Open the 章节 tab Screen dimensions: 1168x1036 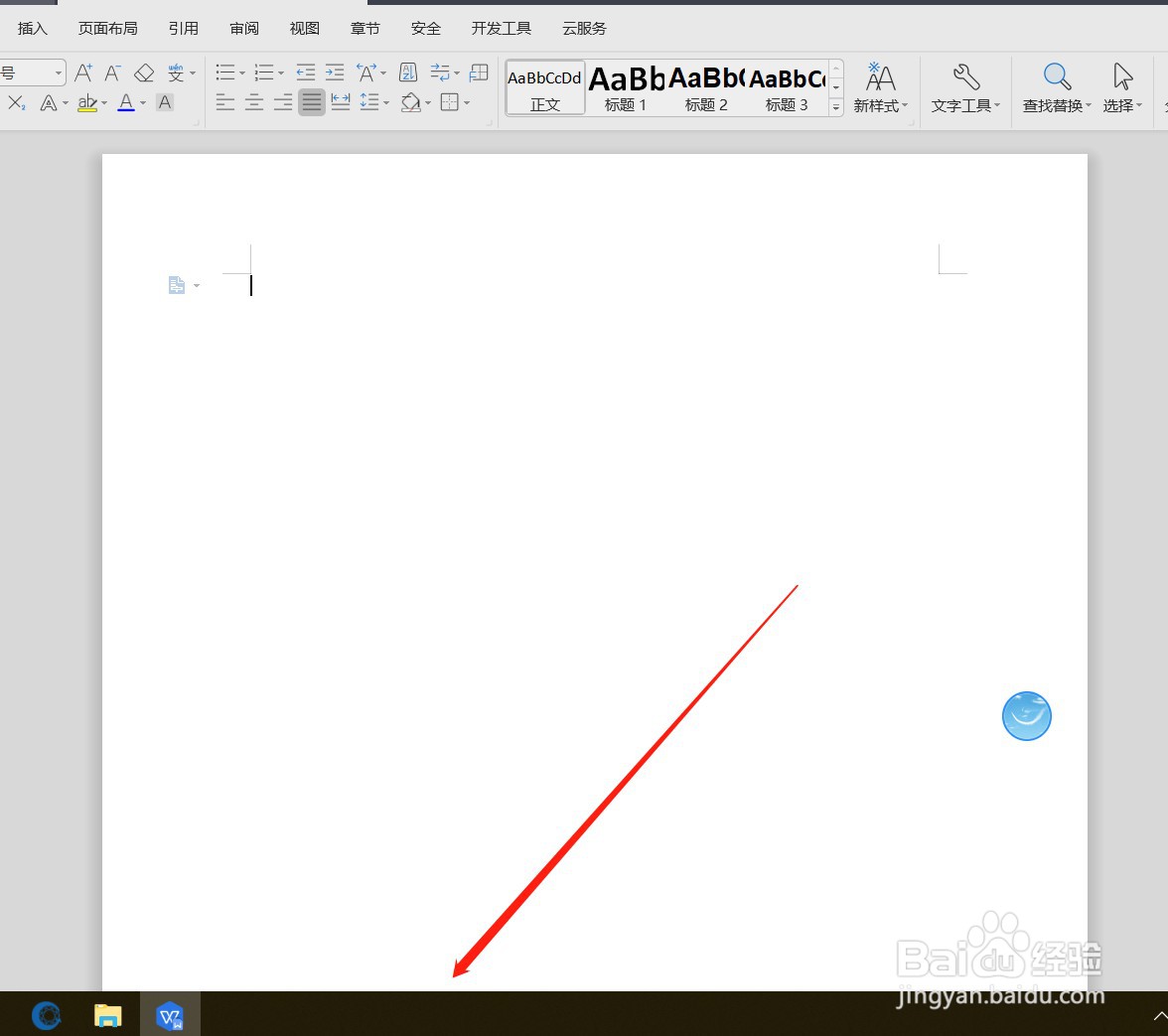point(365,28)
